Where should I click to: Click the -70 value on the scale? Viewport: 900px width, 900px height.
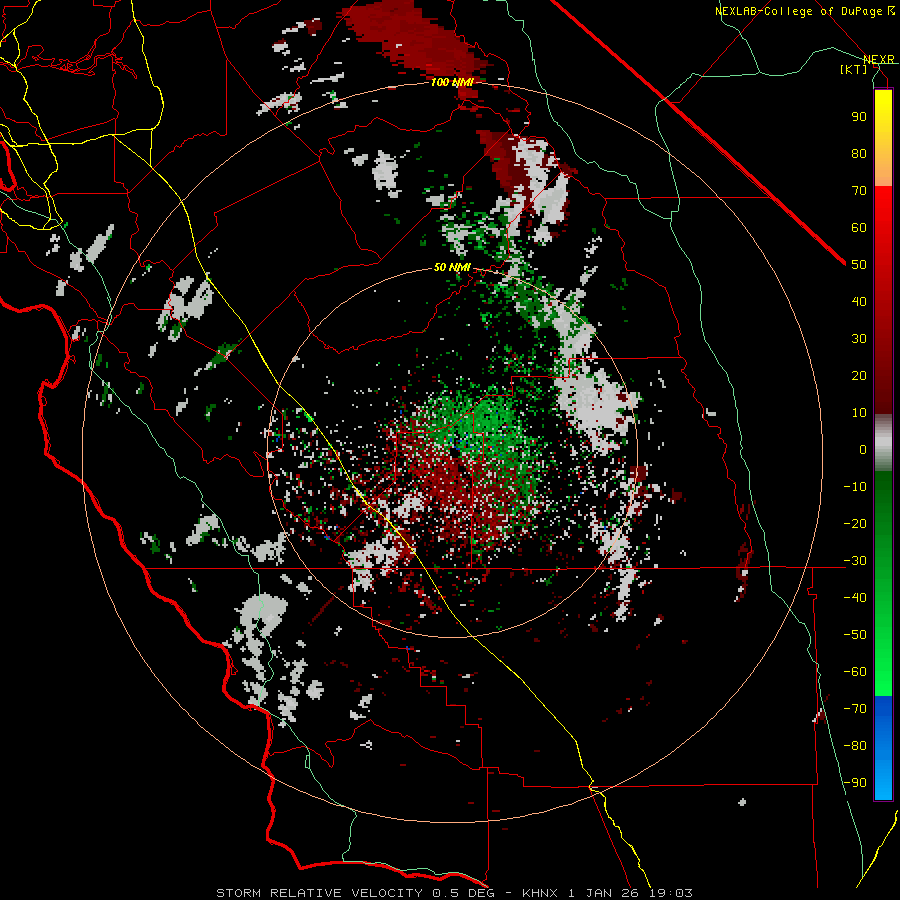pos(855,709)
